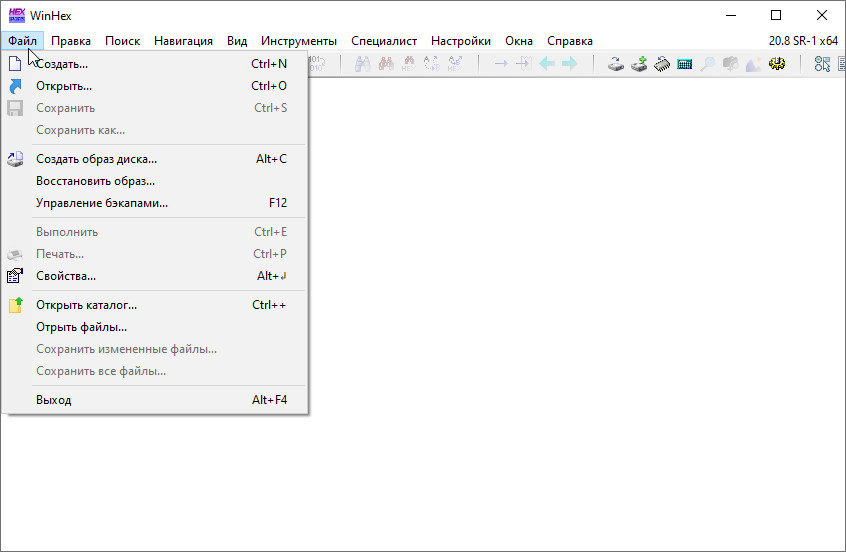Click the Replace Text A-to-B icon

click(x=432, y=64)
